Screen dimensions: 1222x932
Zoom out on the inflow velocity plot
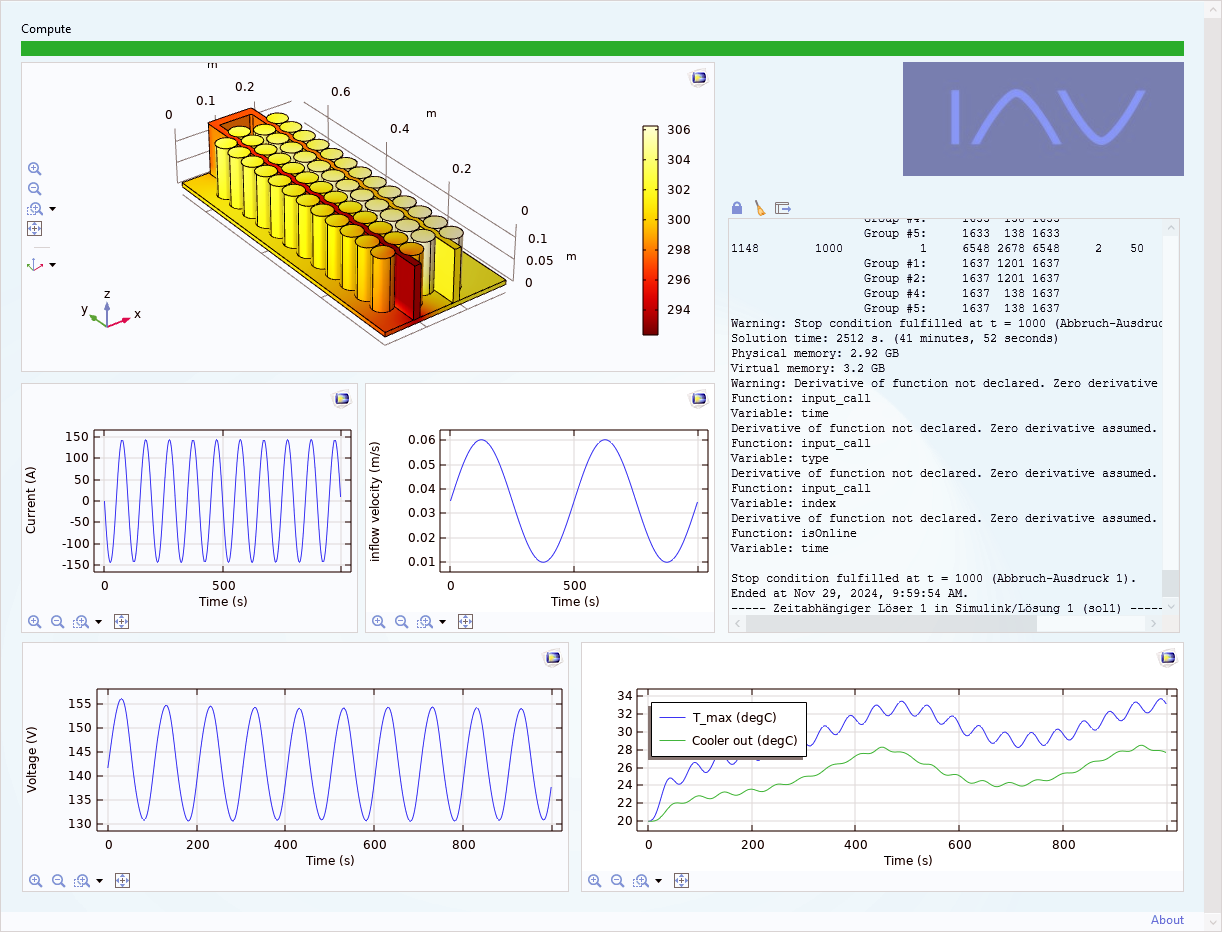point(401,621)
